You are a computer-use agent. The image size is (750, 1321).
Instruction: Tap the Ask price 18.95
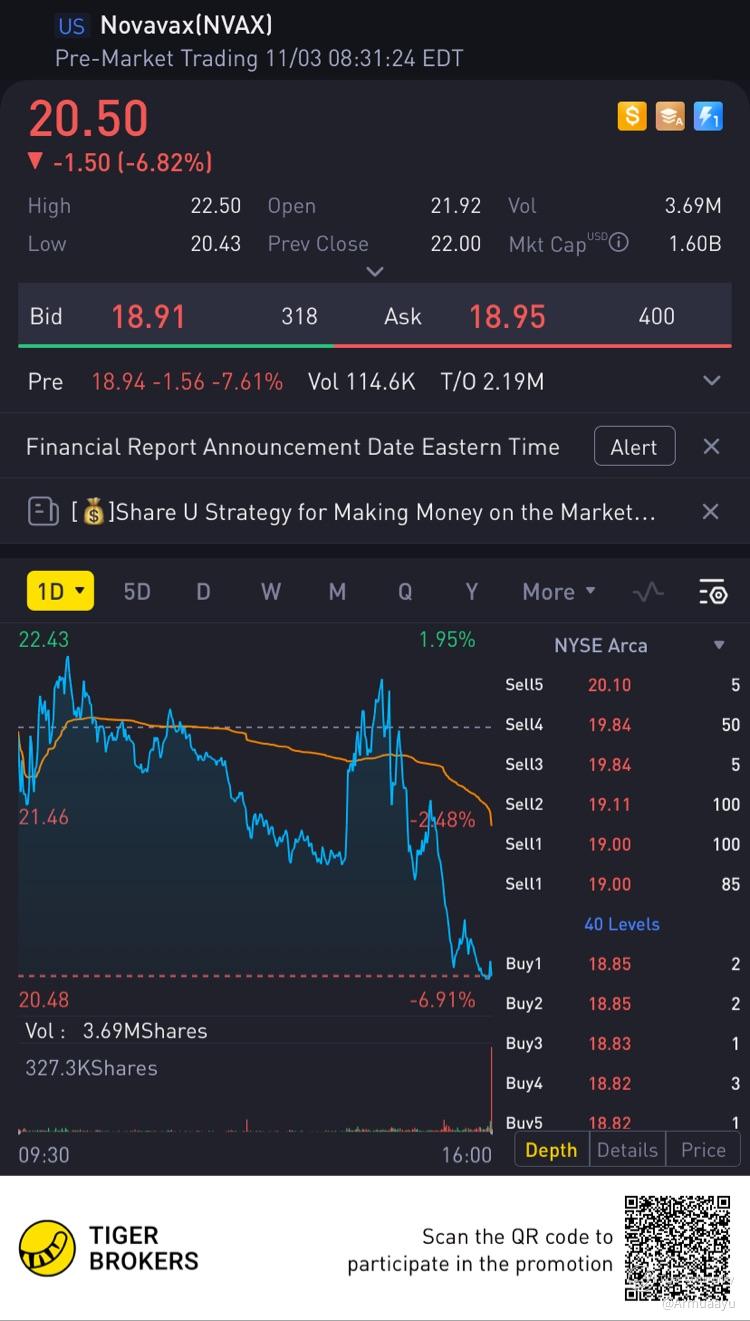508,317
